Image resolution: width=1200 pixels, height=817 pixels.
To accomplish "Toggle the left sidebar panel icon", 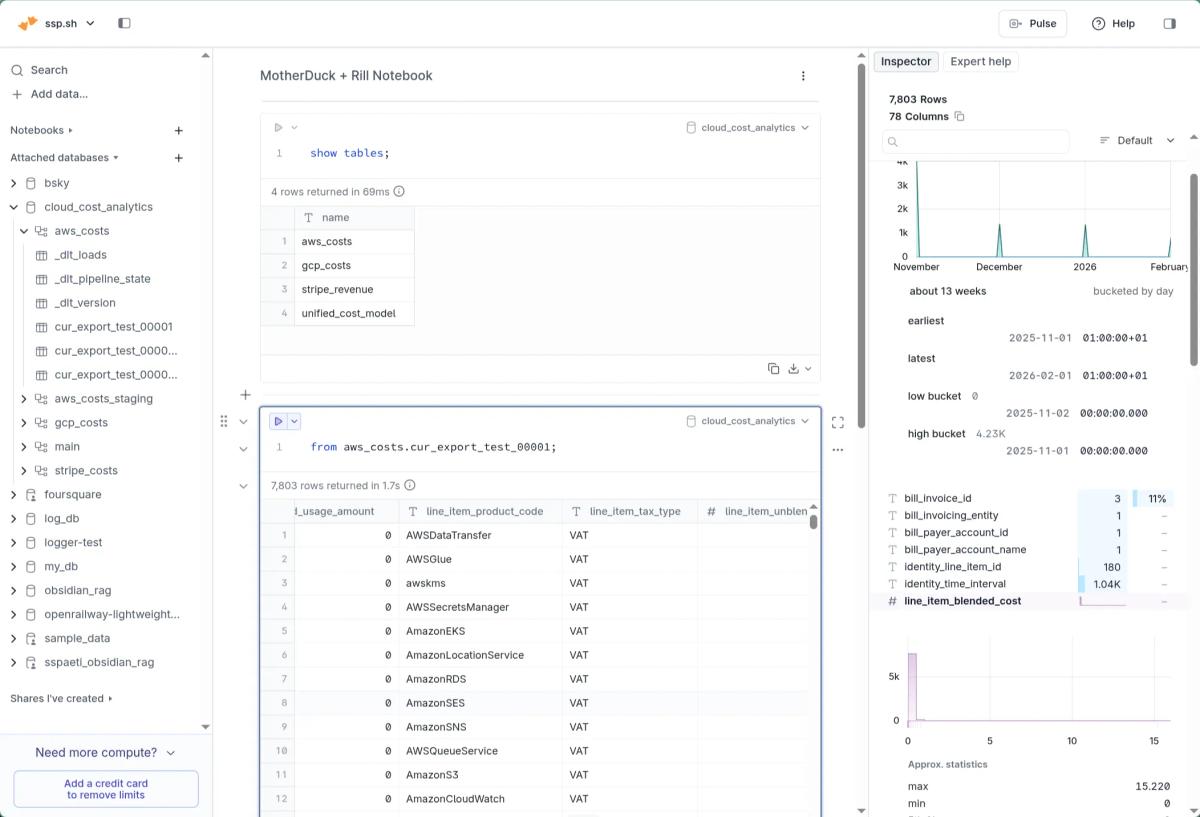I will coord(124,23).
